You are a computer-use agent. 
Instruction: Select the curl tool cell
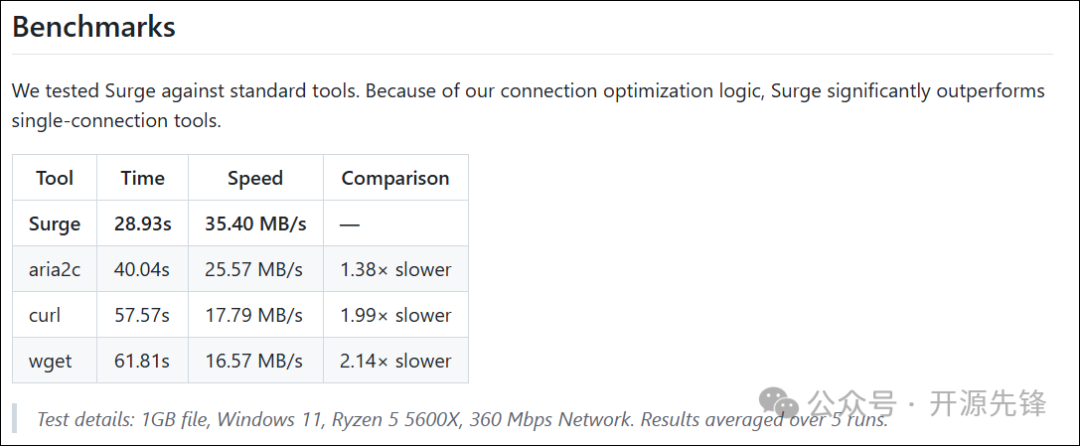pos(45,315)
